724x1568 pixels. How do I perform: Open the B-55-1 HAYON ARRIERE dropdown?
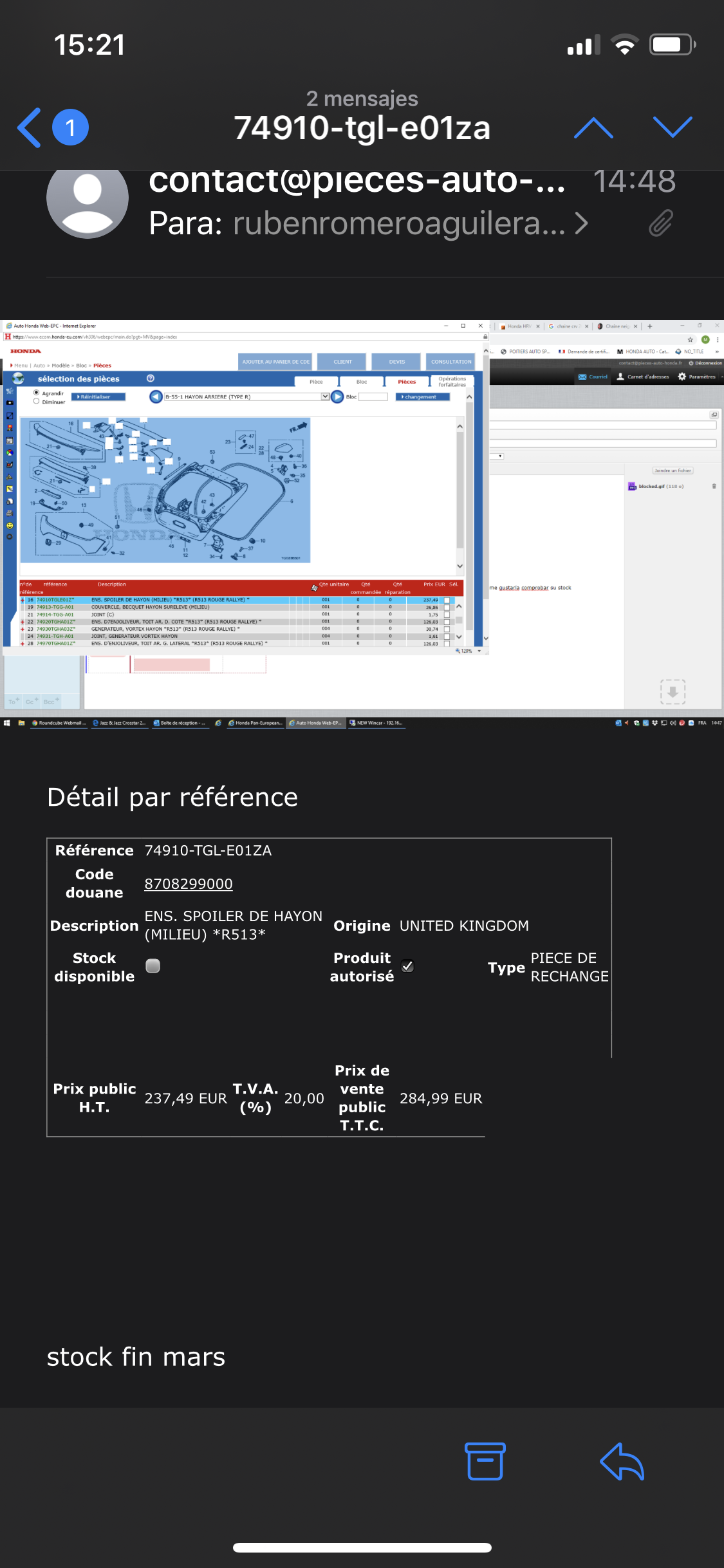[x=247, y=397]
